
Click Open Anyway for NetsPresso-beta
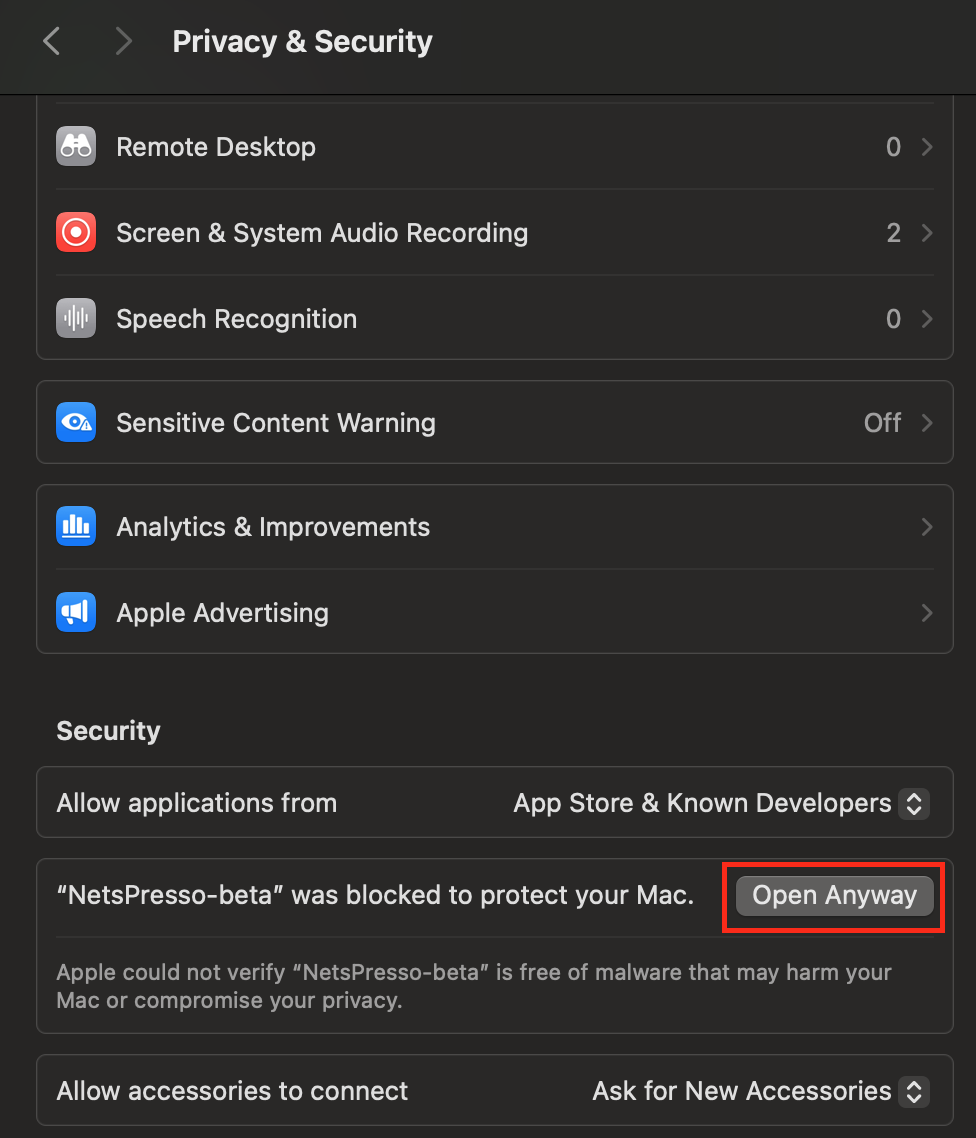[834, 896]
